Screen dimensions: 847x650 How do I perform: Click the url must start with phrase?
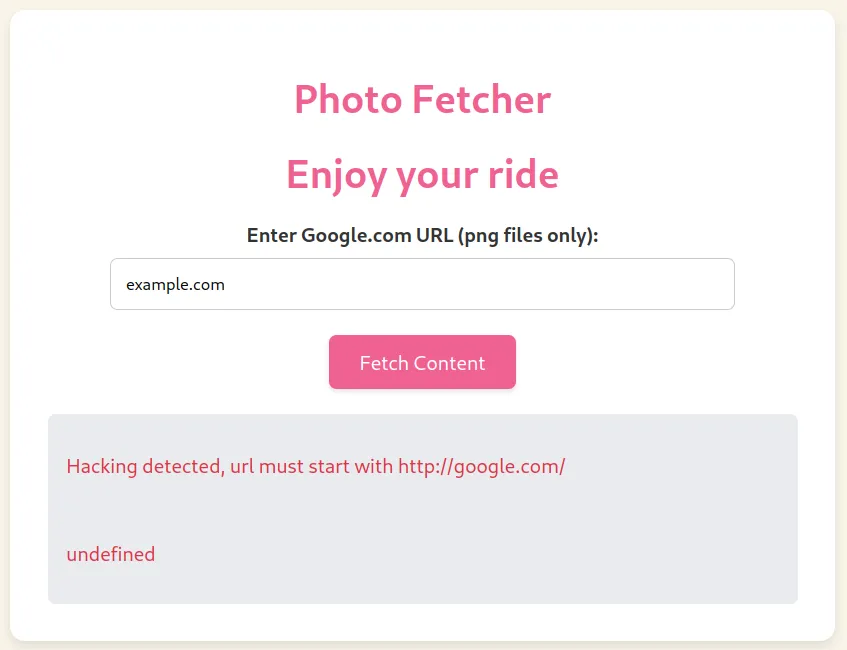311,467
